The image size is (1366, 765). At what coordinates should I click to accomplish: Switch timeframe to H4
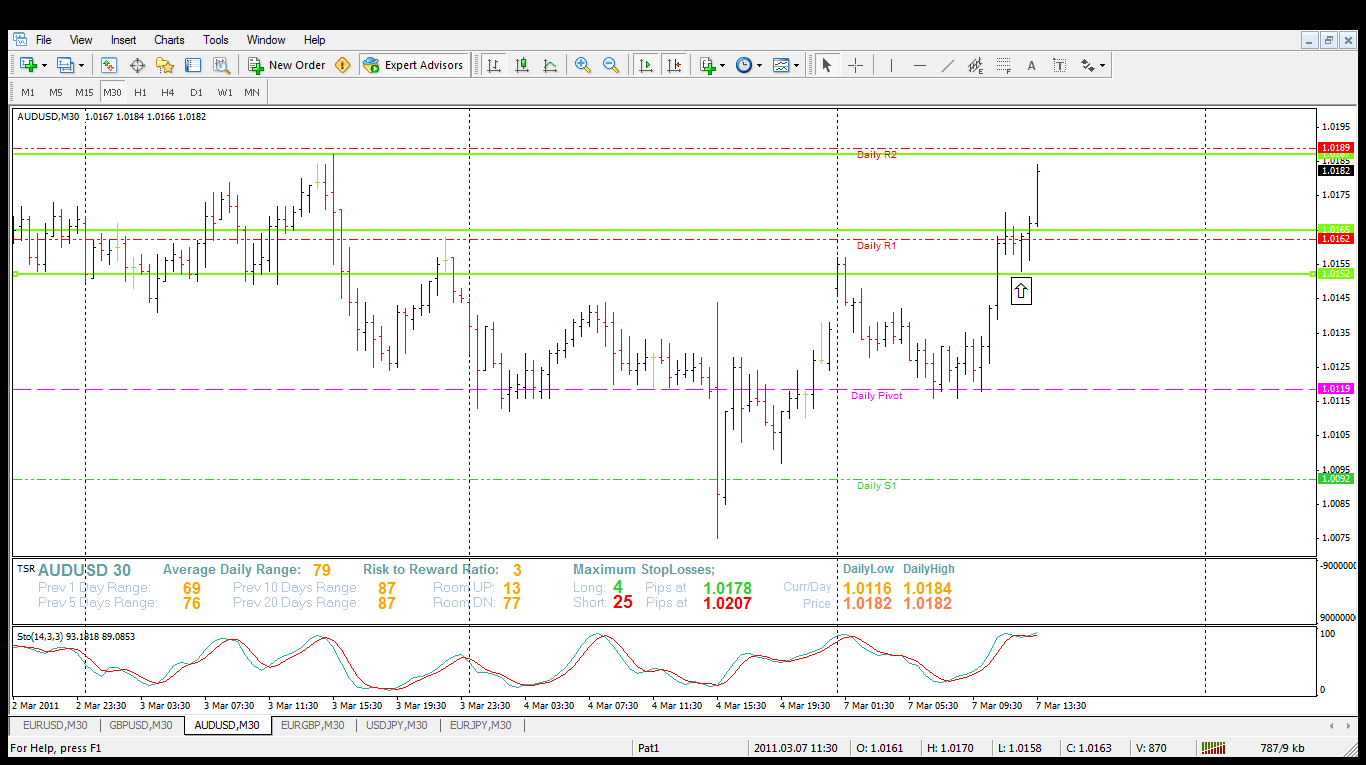click(x=168, y=92)
